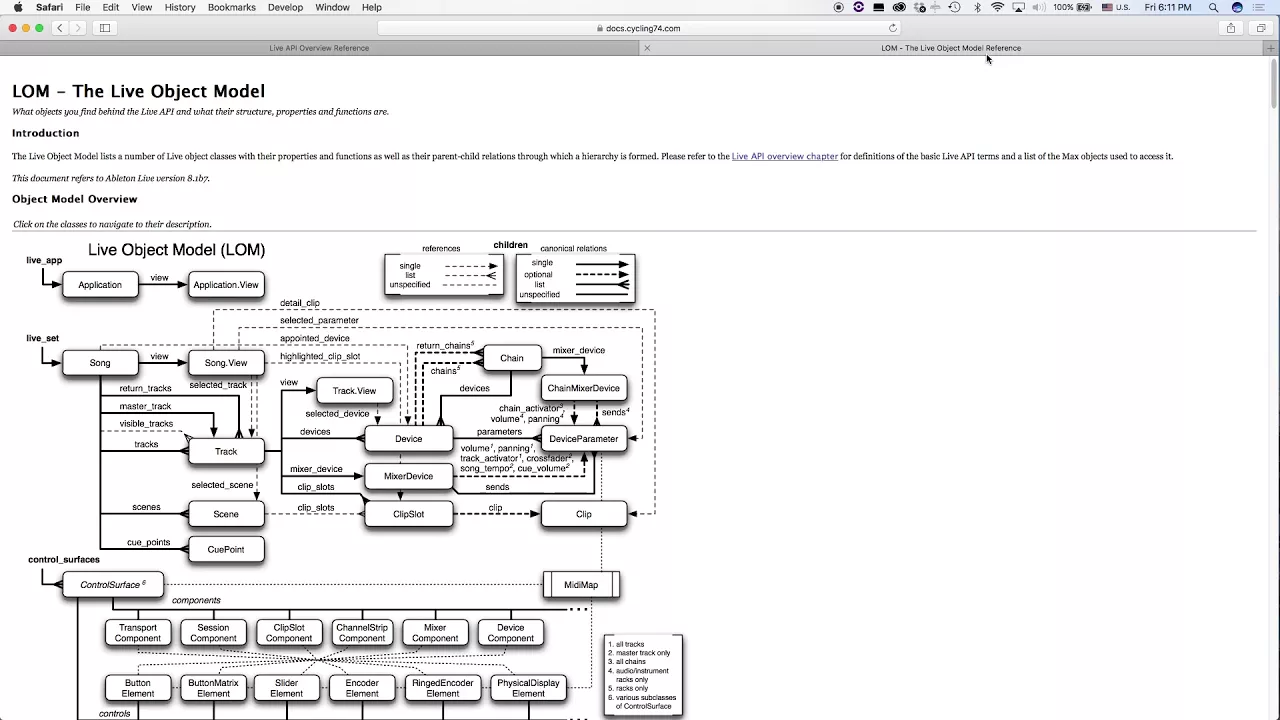Click the MidiMap box in diagram
This screenshot has width=1280, height=720.
581,585
